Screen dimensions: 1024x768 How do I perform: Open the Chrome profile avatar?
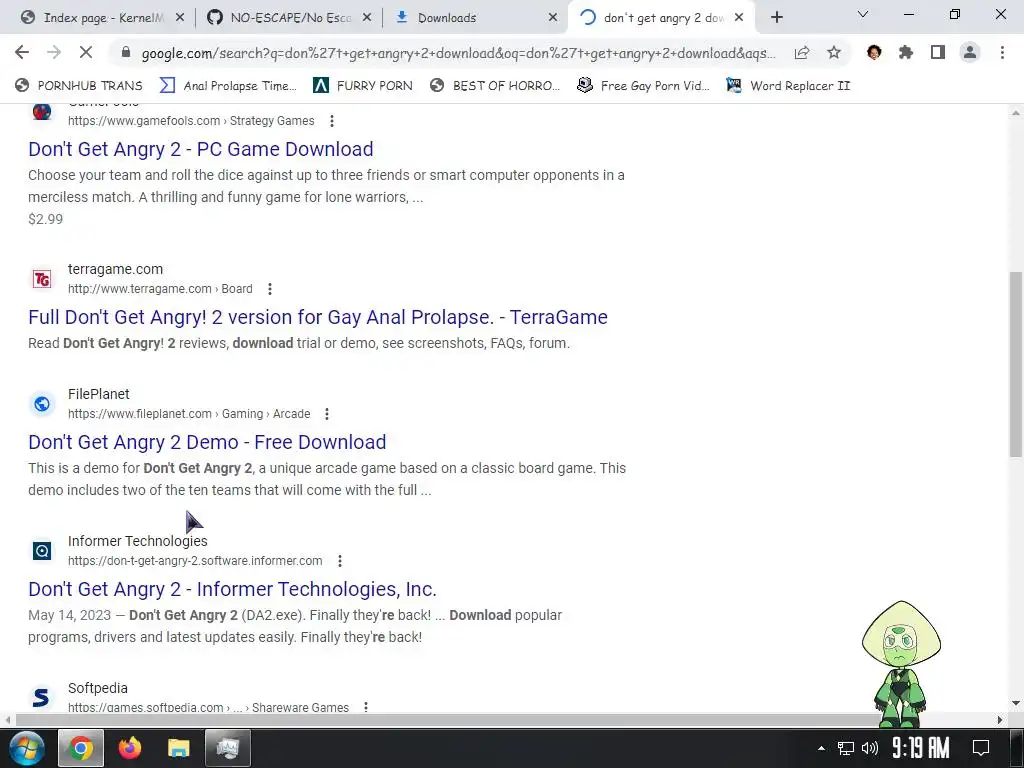(x=970, y=52)
